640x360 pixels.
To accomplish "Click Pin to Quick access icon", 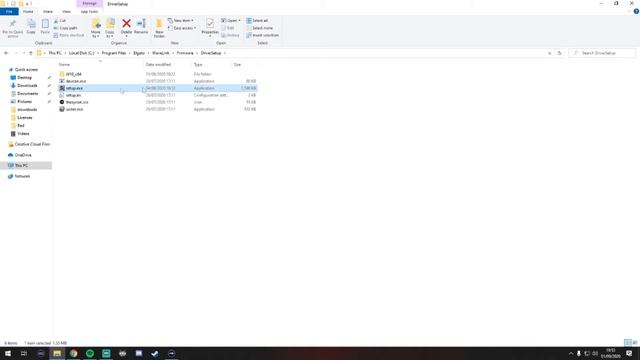I will pos(13,28).
